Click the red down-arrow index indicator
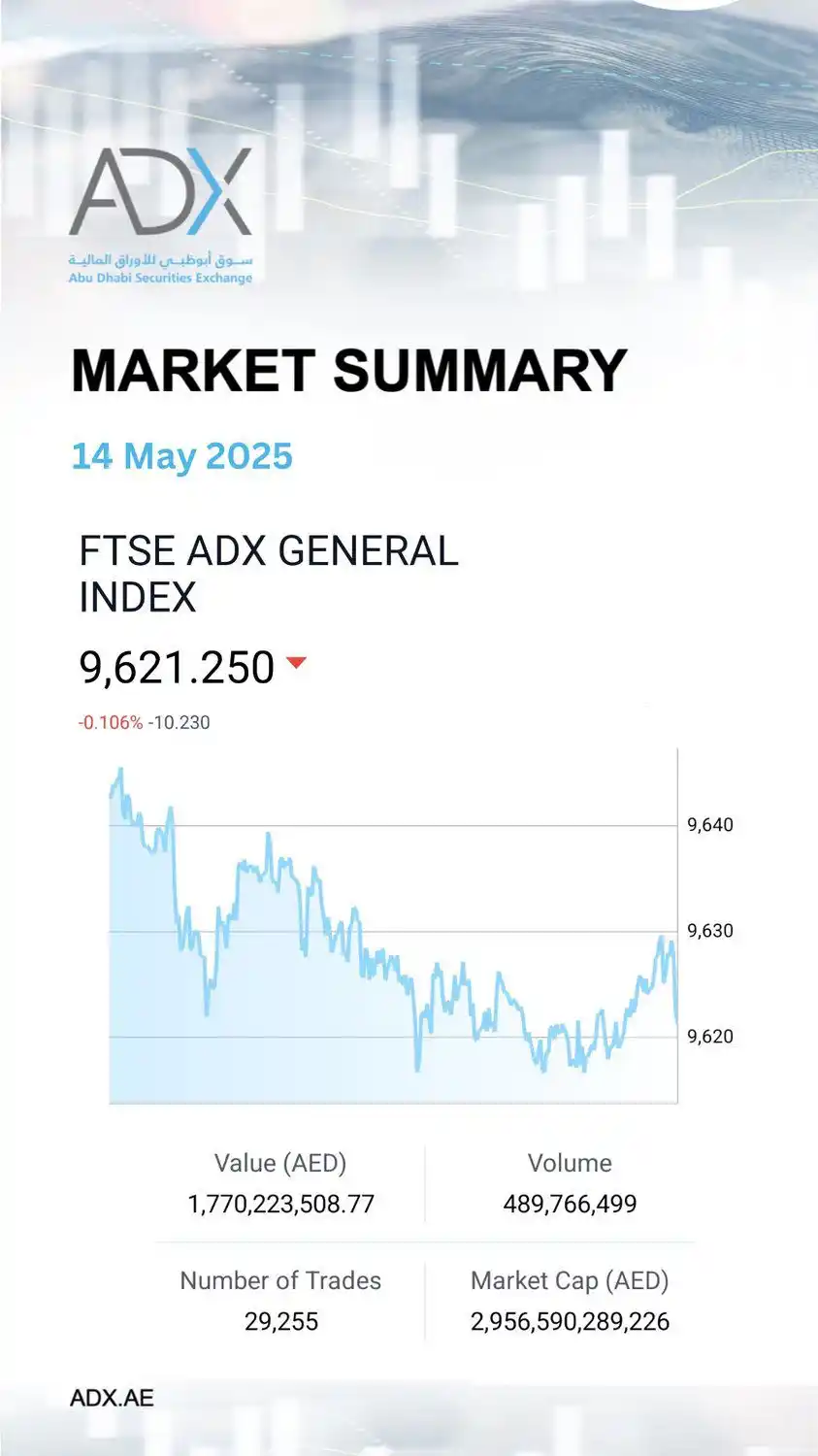Viewport: 818px width, 1456px height. click(x=296, y=663)
